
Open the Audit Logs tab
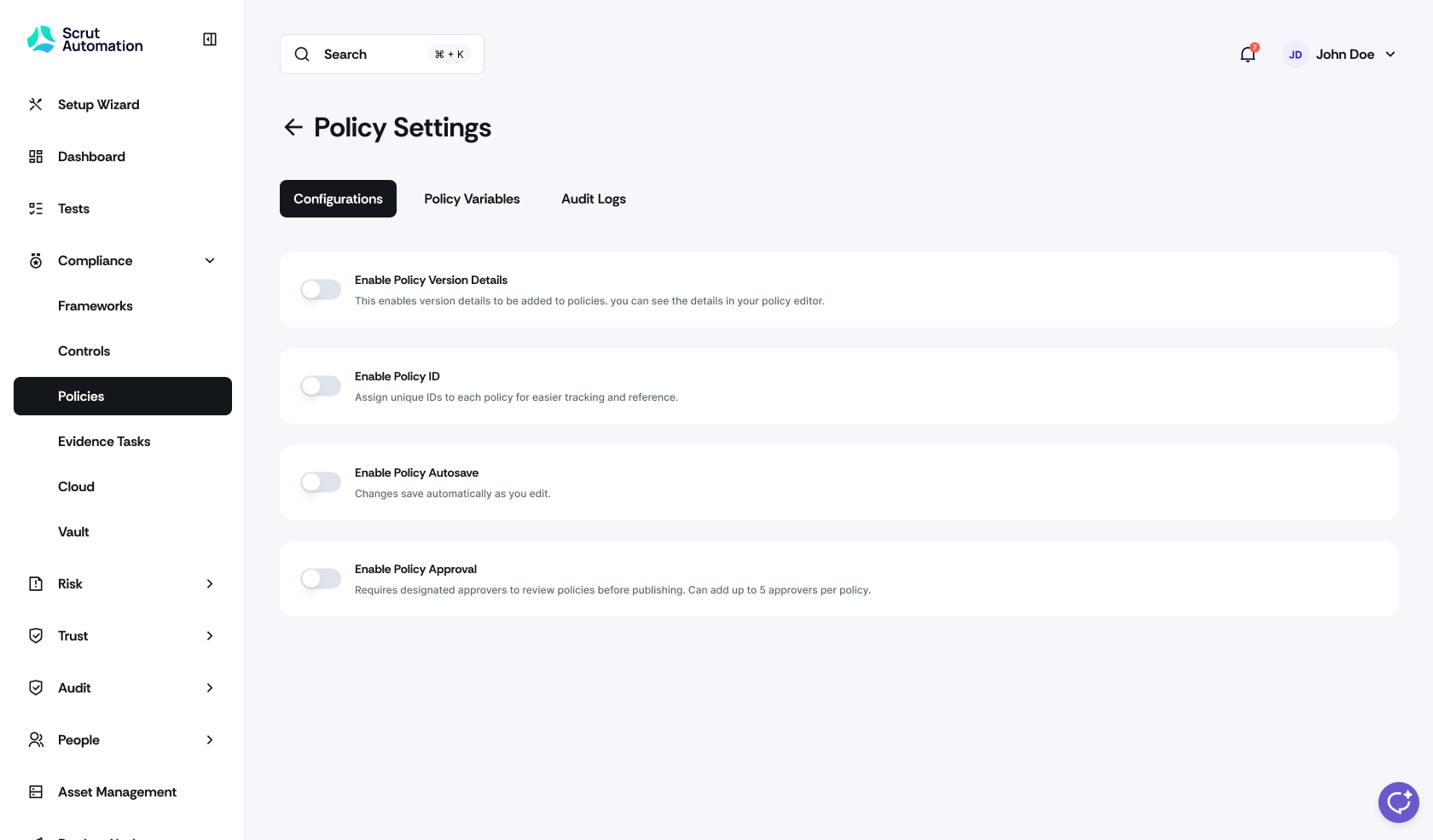(x=594, y=199)
